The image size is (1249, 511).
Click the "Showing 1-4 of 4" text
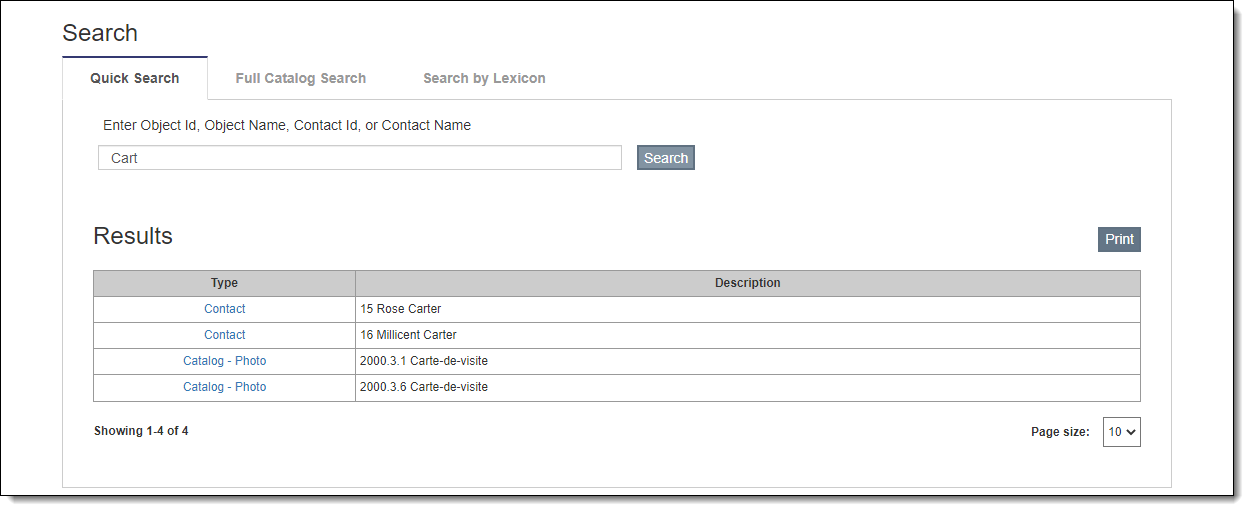coord(141,431)
